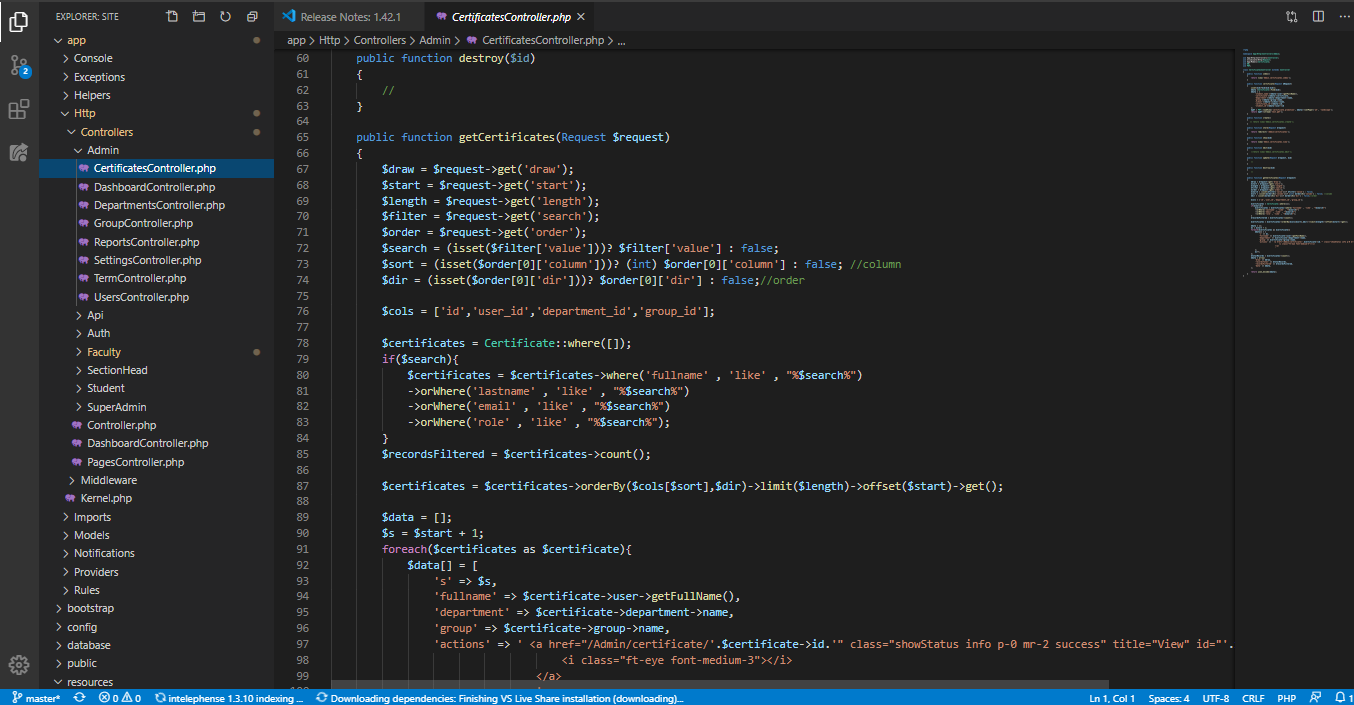
Task: Expand the database folder
Action: (156, 645)
